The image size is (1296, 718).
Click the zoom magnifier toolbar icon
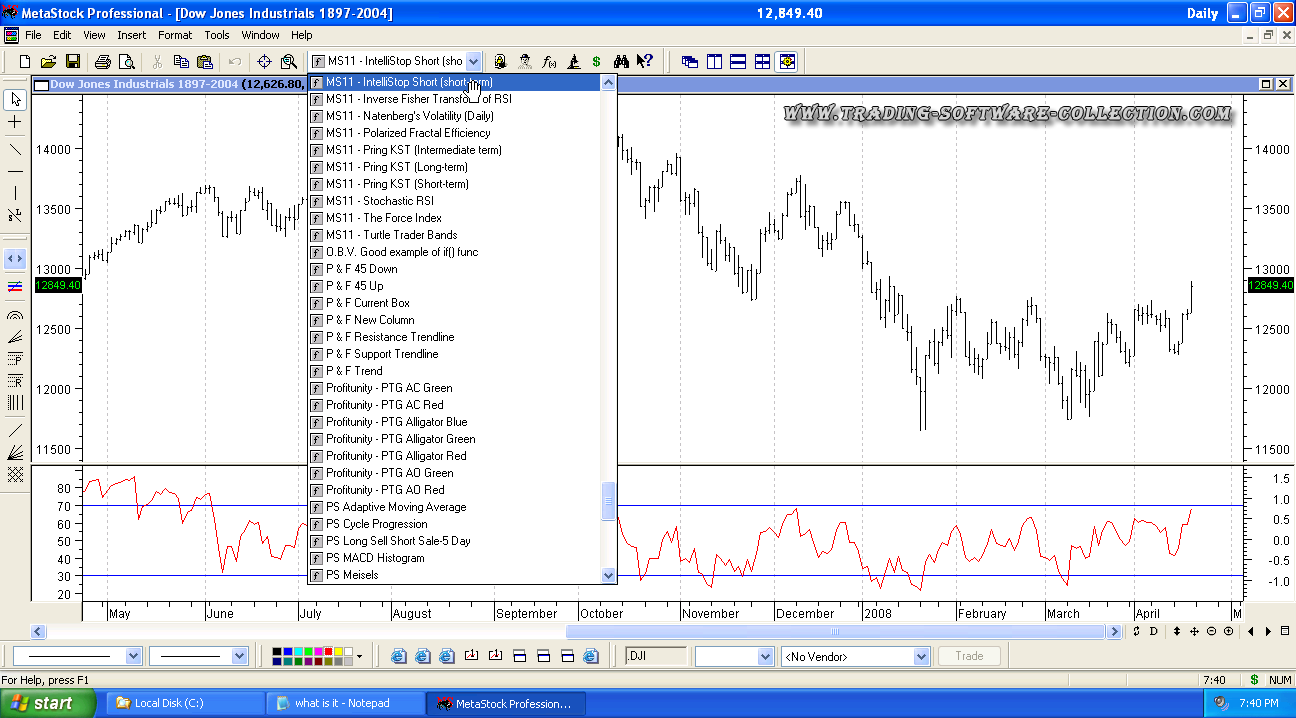(289, 62)
